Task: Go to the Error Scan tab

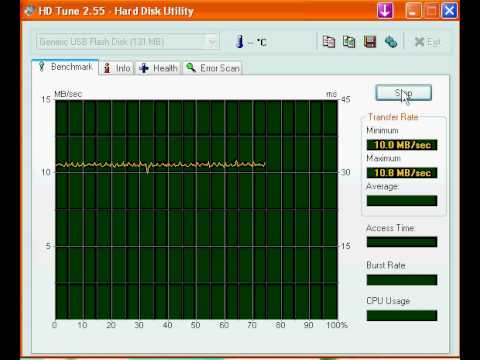Action: click(x=213, y=68)
